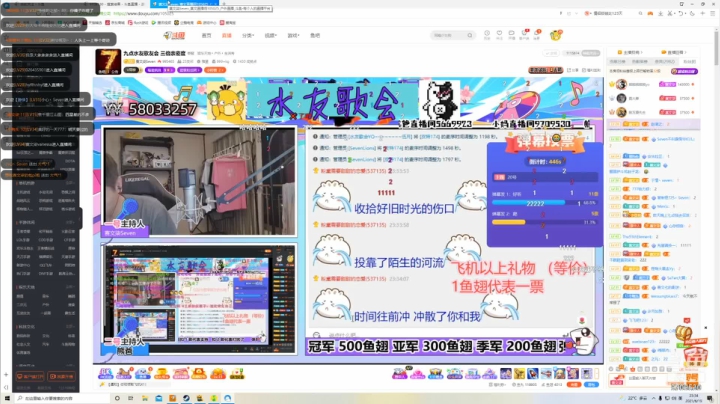
Task: Switch to the second contribution list tab
Action: coord(639,62)
